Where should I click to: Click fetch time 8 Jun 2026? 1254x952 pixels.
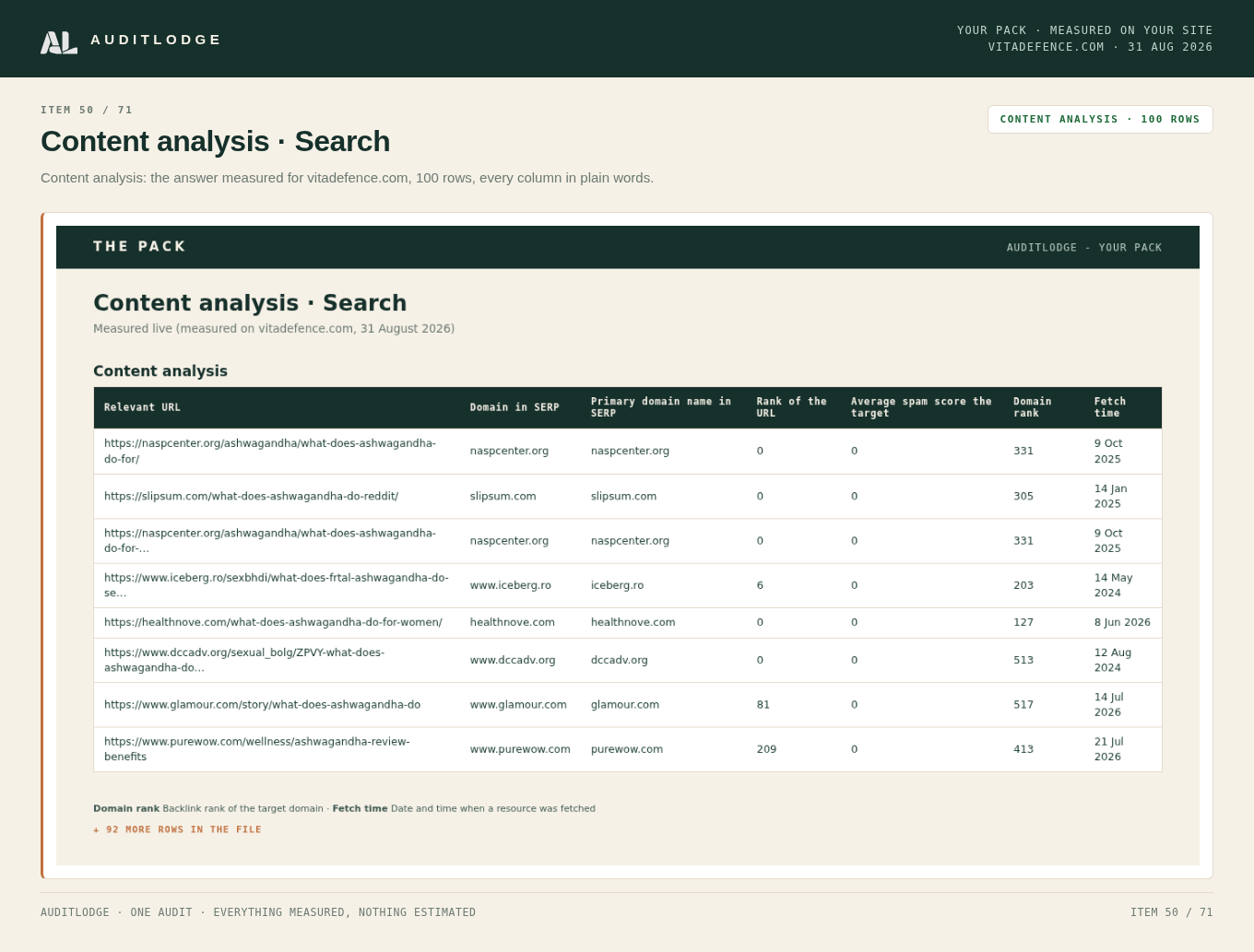tap(1122, 623)
